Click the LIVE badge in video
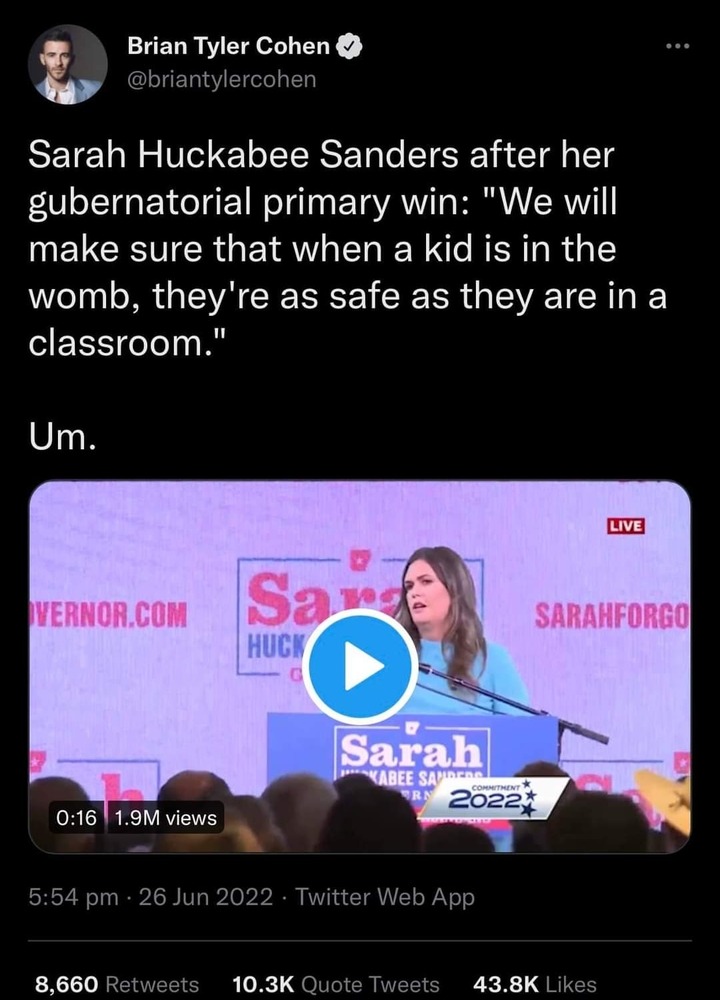 [626, 526]
